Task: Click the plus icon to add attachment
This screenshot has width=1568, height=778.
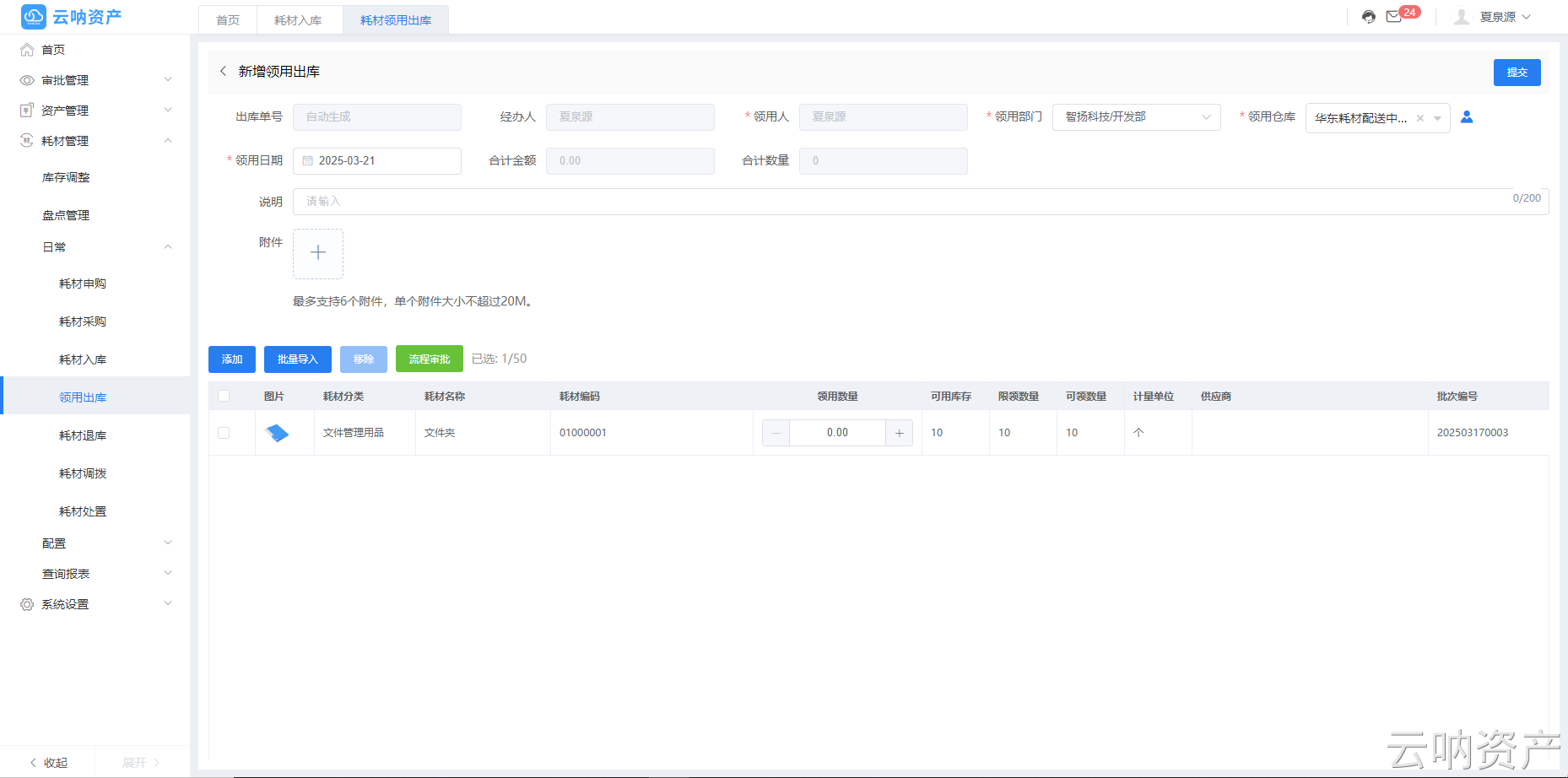Action: click(x=318, y=253)
